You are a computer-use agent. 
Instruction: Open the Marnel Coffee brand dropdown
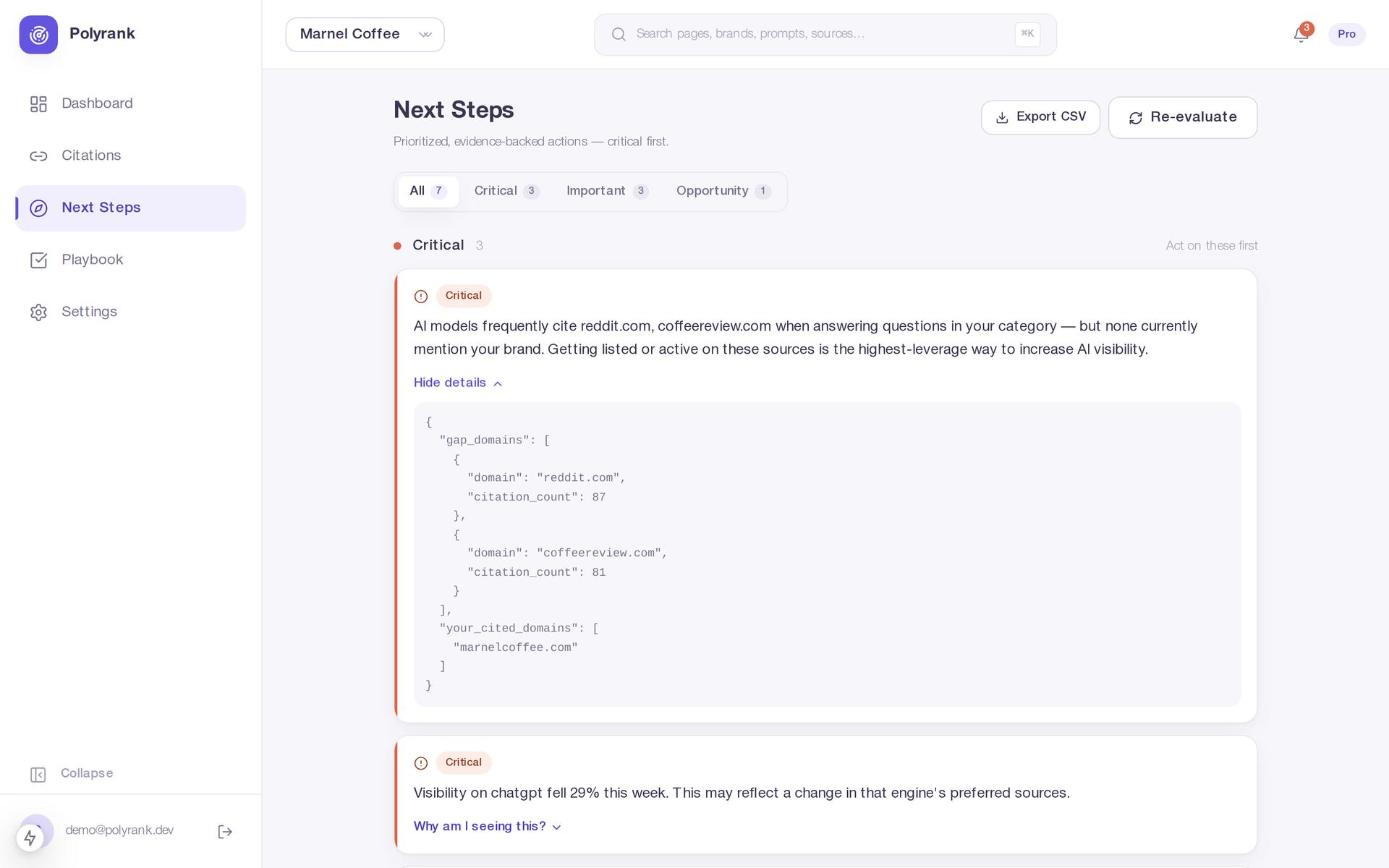(365, 35)
